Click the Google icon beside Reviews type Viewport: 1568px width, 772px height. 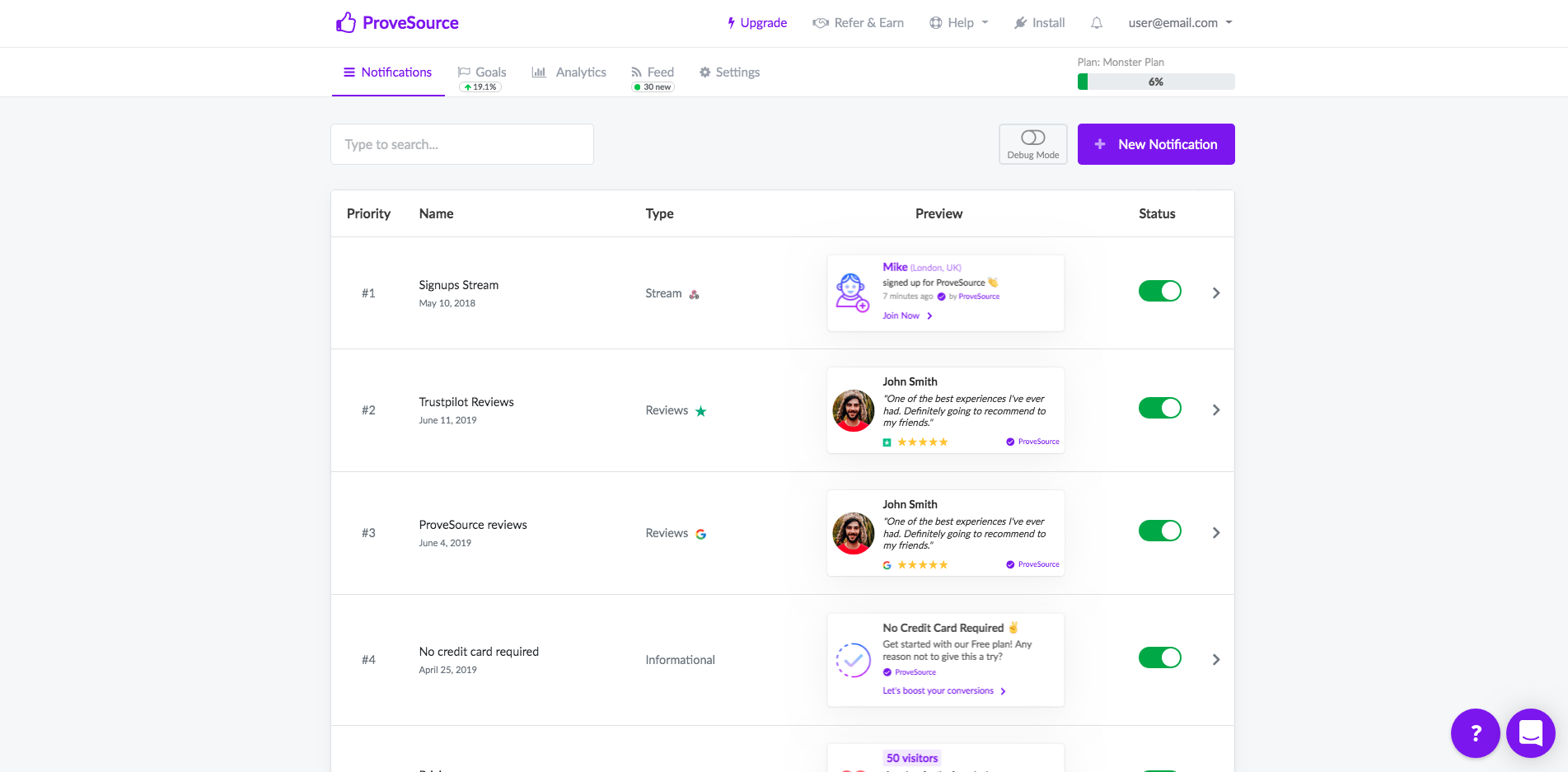(x=701, y=534)
